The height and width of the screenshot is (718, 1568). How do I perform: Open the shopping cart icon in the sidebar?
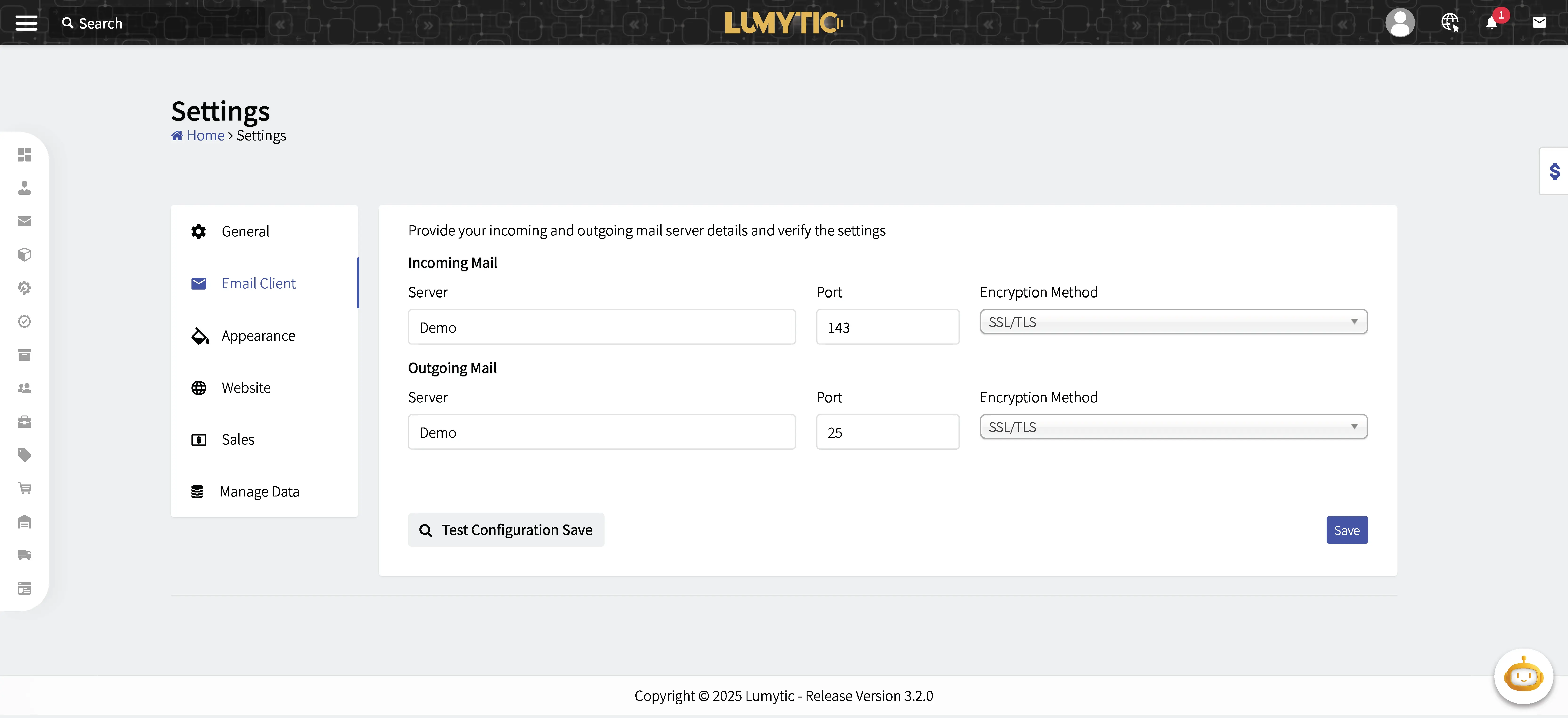(x=24, y=489)
